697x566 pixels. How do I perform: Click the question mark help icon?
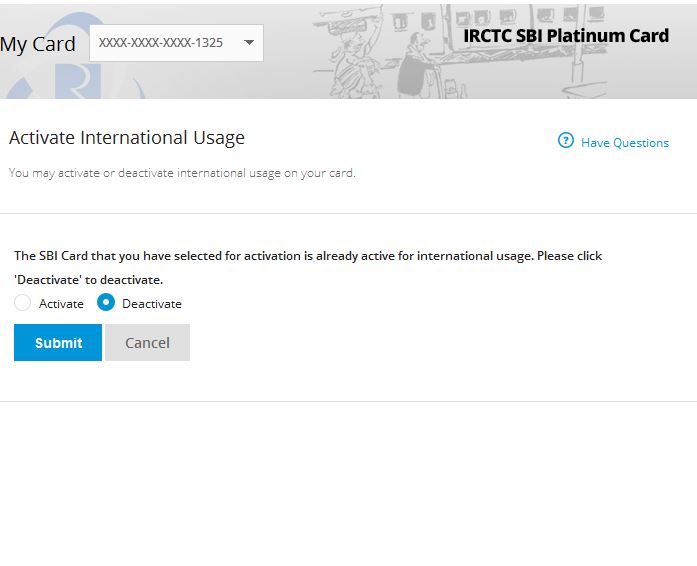point(565,140)
